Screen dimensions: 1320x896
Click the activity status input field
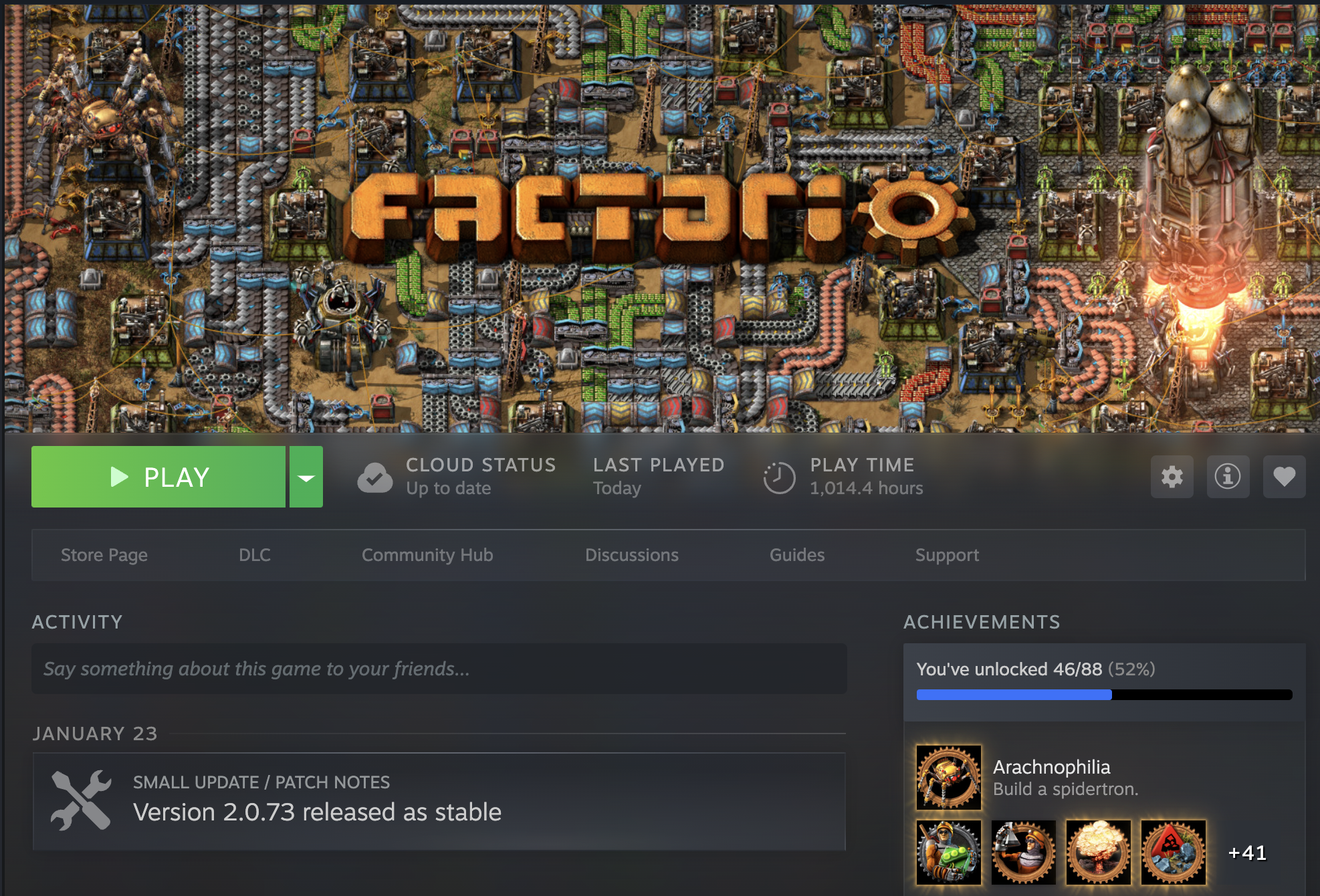point(439,669)
